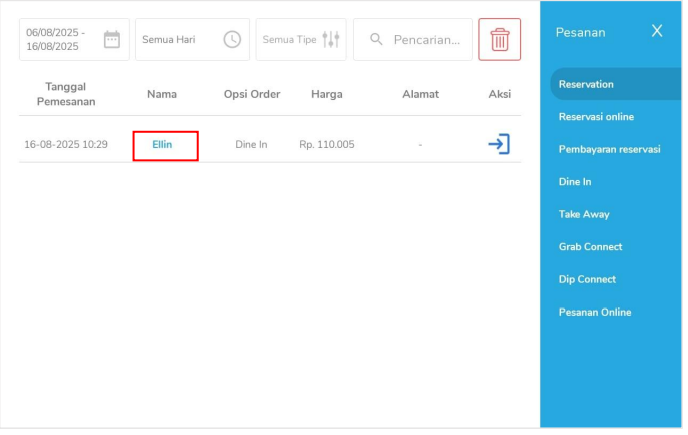Open the Semua Hari dropdown
Screen dimensions: 688x435
click(x=180, y=40)
